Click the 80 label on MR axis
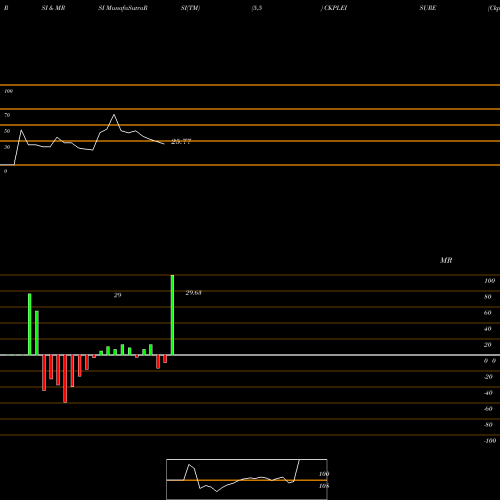Image resolution: width=500 pixels, height=500 pixels. (x=488, y=297)
